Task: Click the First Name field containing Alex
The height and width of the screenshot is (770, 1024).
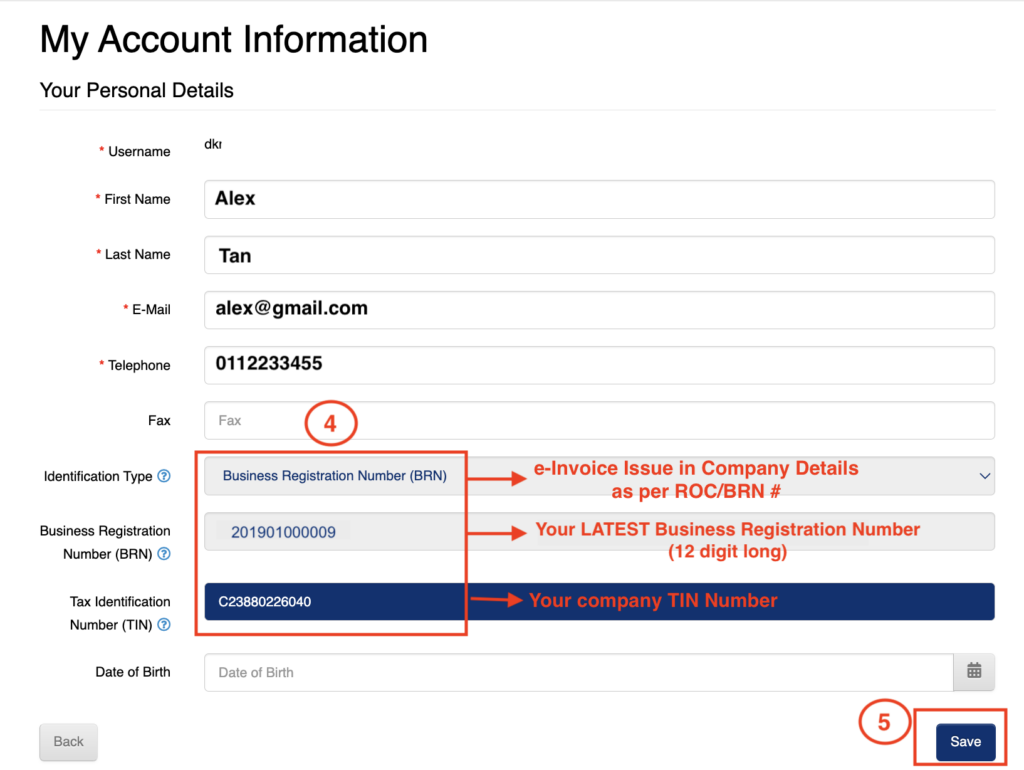Action: (598, 199)
